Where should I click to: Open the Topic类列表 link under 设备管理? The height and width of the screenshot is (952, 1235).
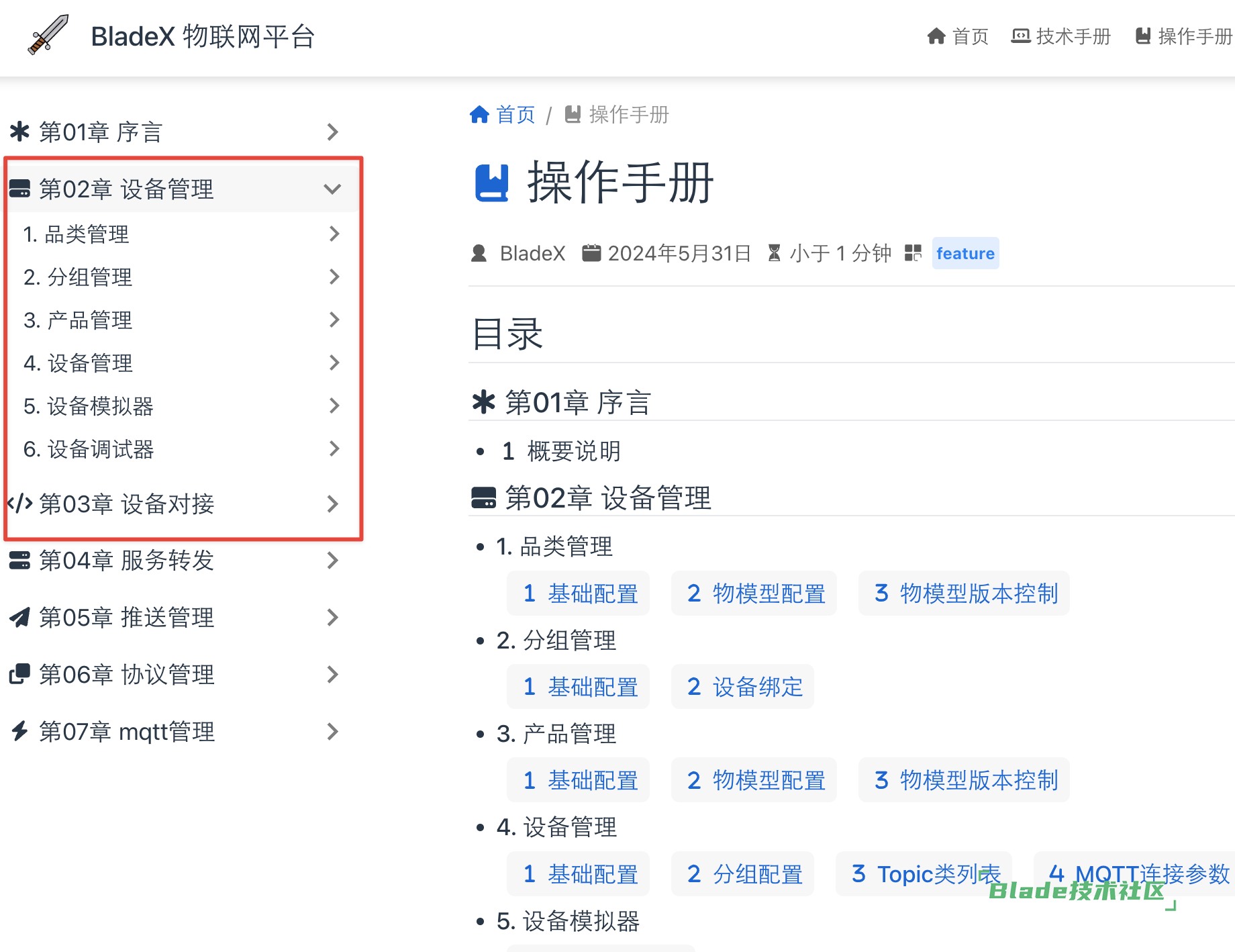coord(924,874)
